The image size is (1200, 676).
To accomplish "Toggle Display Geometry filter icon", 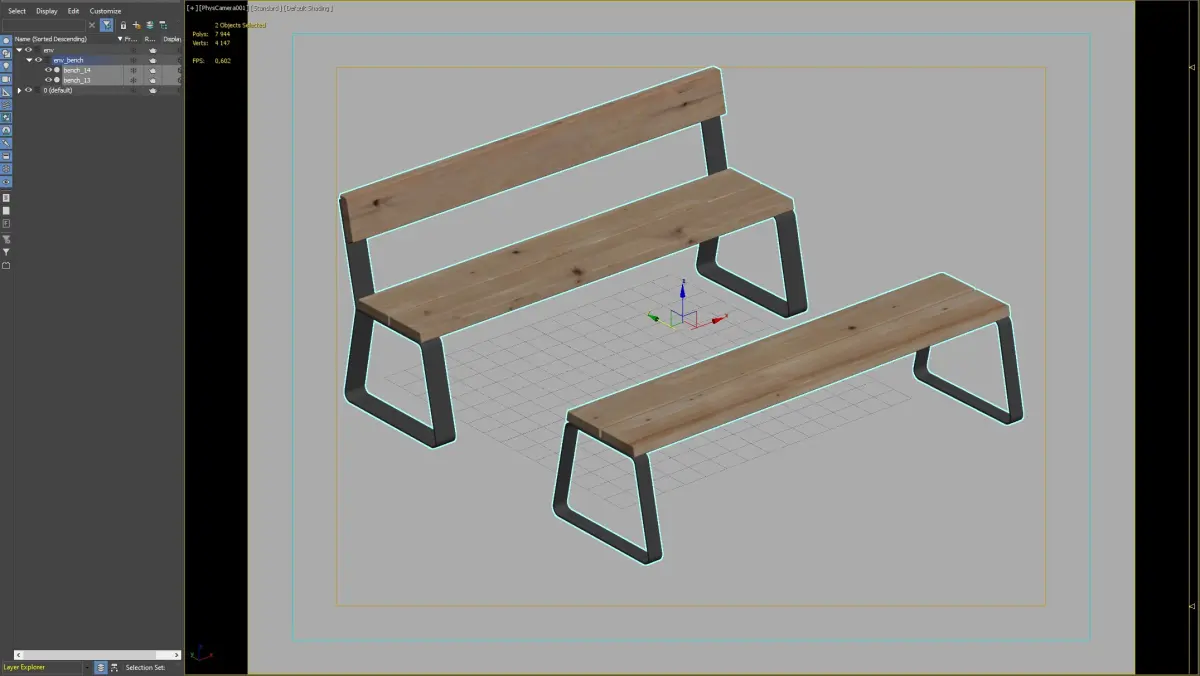I will [x=6, y=40].
